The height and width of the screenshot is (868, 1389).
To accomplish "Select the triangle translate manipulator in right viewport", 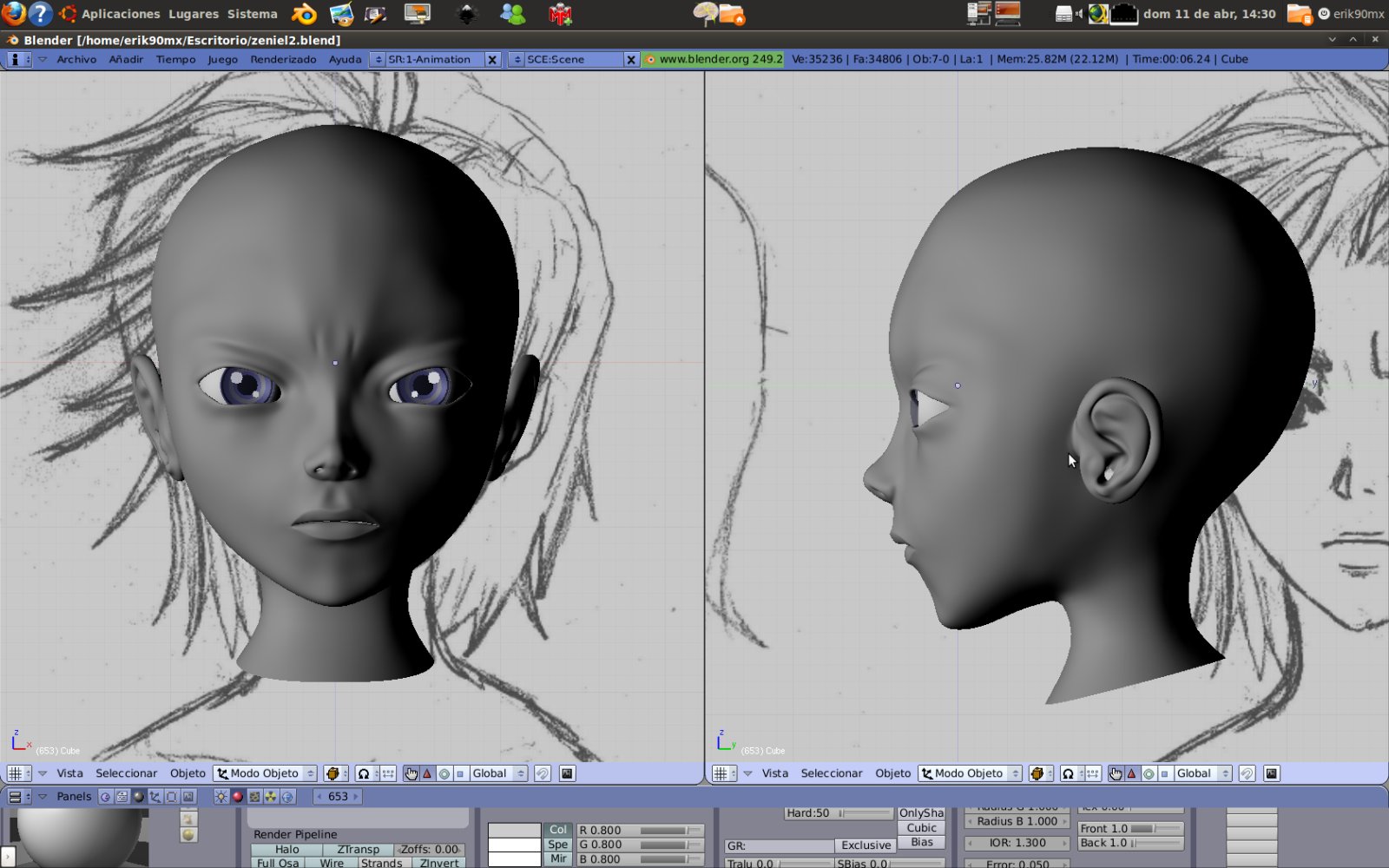I will (x=1131, y=773).
